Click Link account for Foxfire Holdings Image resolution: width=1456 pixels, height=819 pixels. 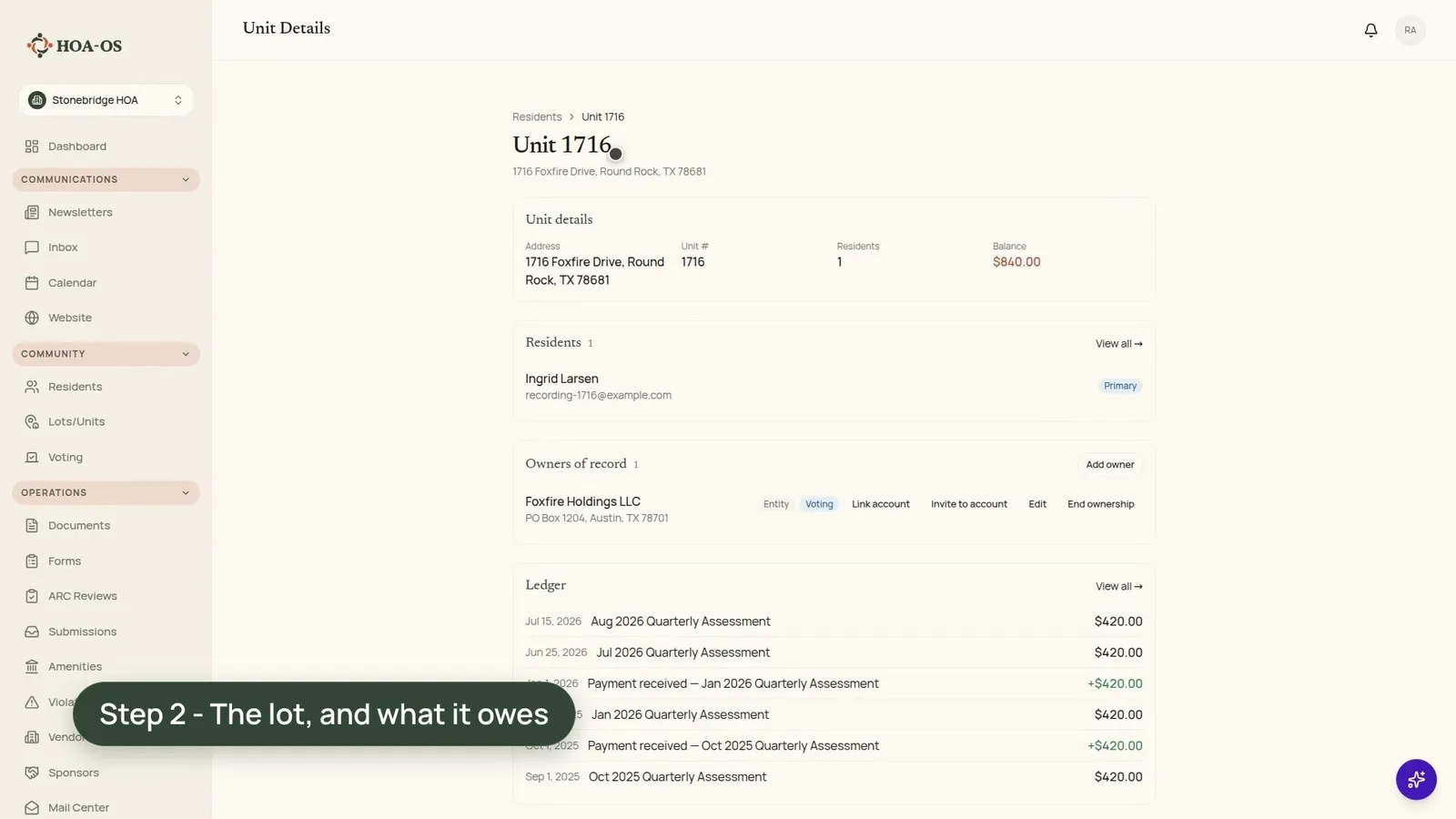880,504
